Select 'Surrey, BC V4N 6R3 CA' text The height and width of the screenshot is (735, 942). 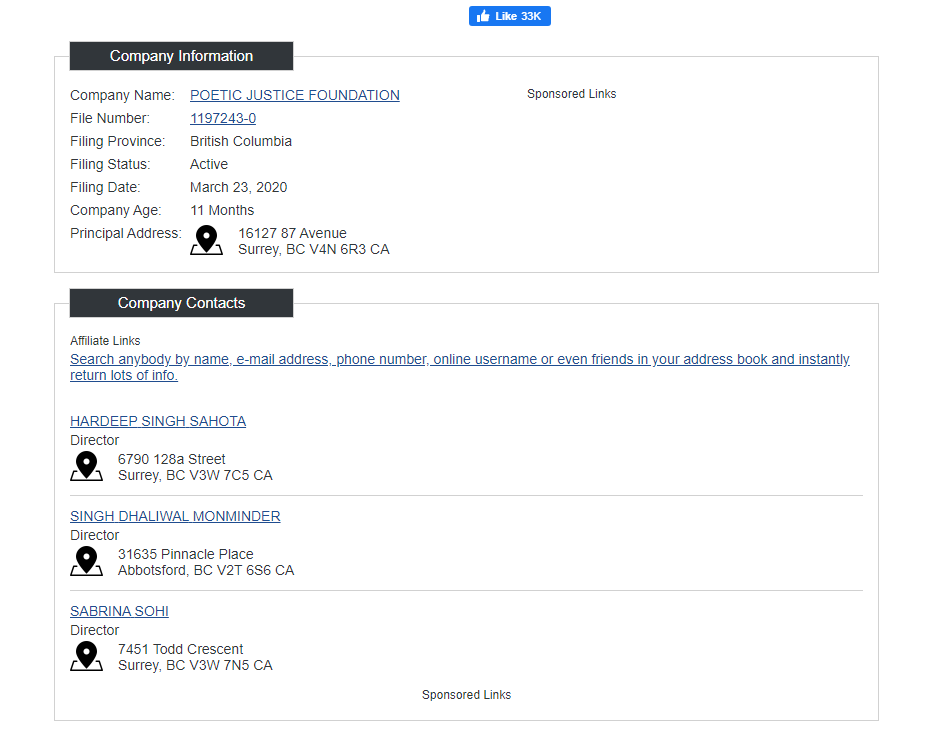[x=314, y=249]
